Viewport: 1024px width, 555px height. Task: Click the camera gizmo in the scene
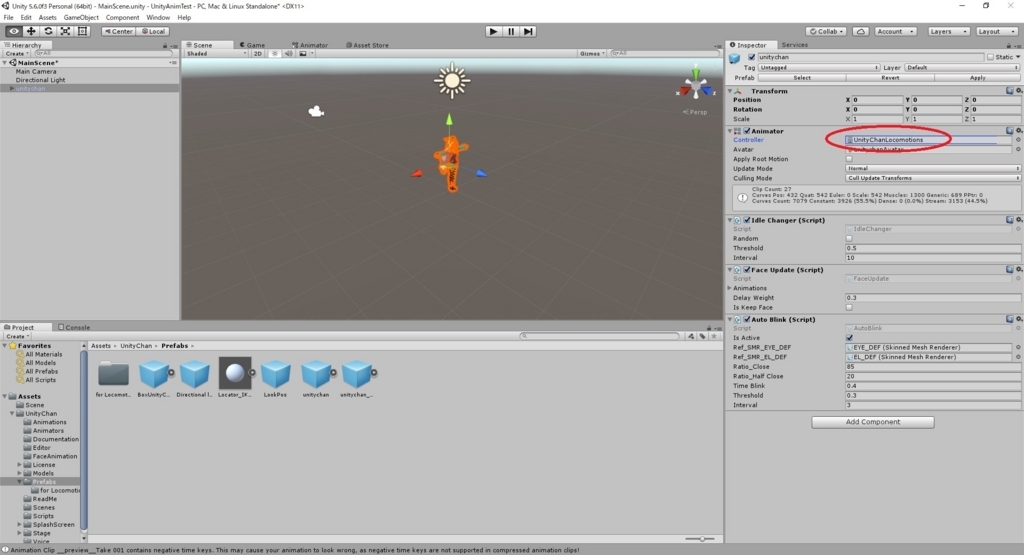tap(316, 112)
